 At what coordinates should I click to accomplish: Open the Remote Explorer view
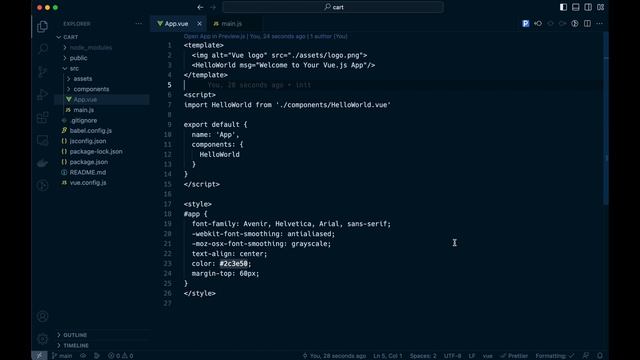coord(42,140)
